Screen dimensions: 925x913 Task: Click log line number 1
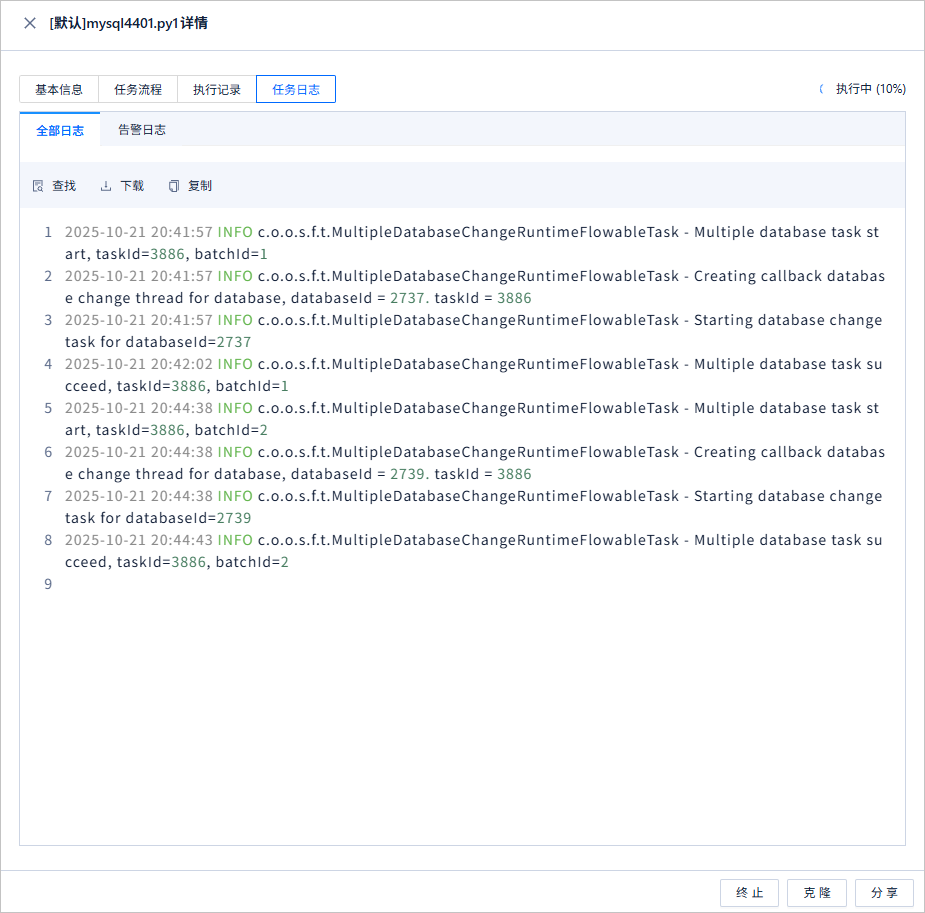point(48,232)
